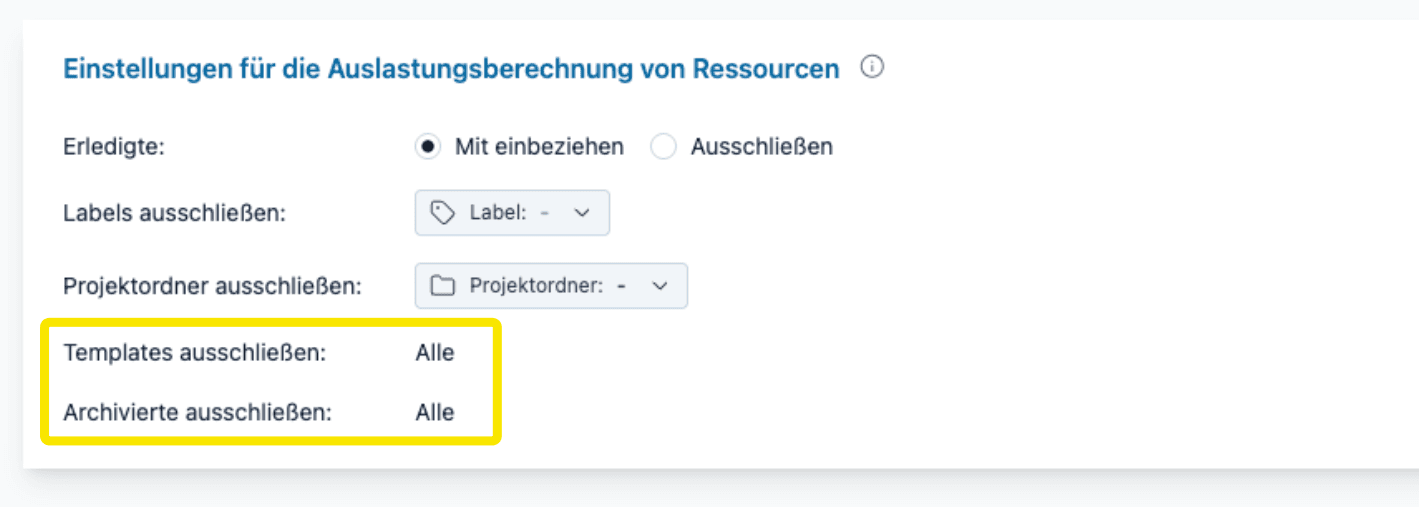Click the "Labels ausschließen:" row label

[x=174, y=213]
